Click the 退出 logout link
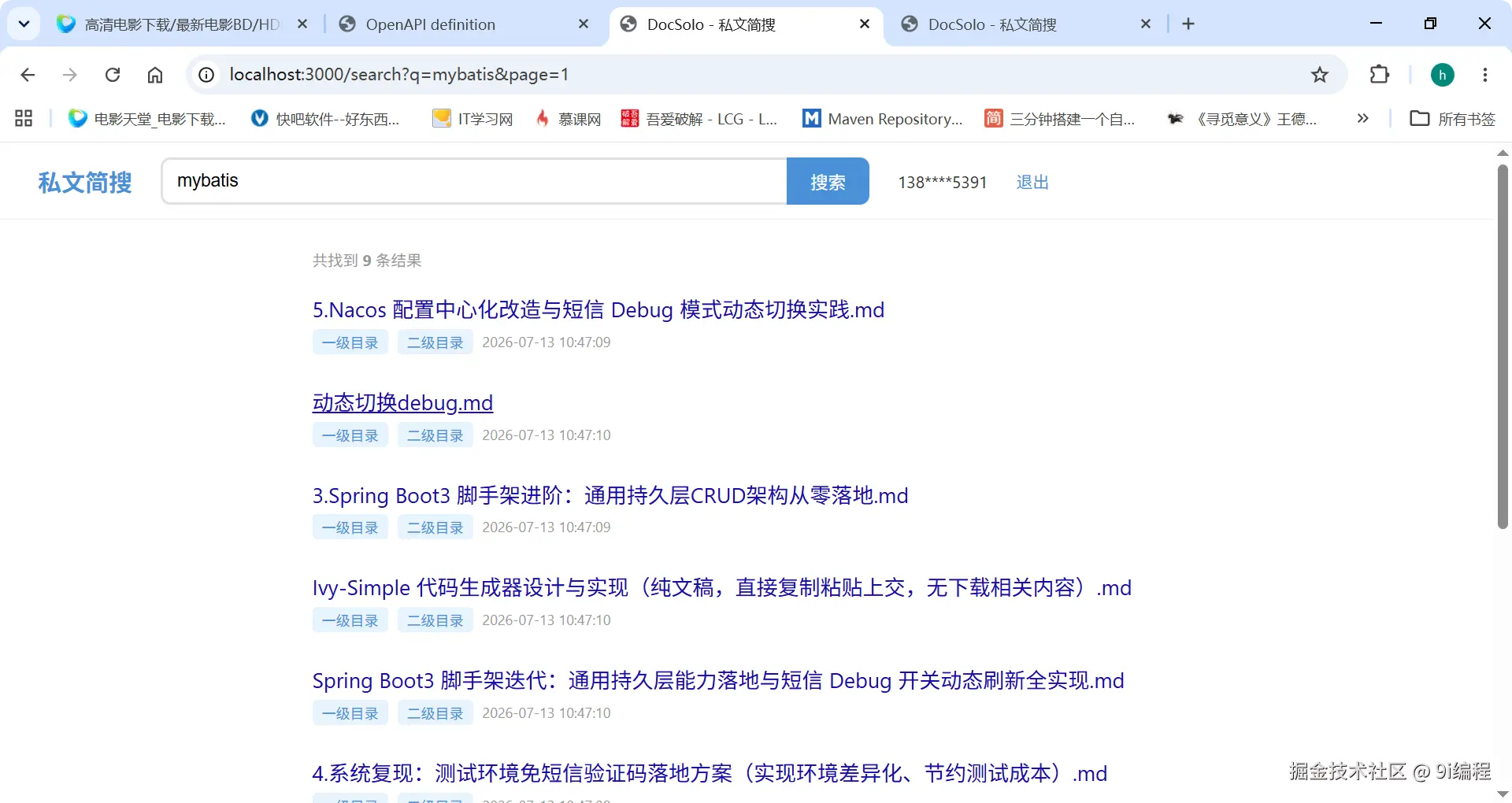Screen dimensions: 1512x803 [1032, 183]
